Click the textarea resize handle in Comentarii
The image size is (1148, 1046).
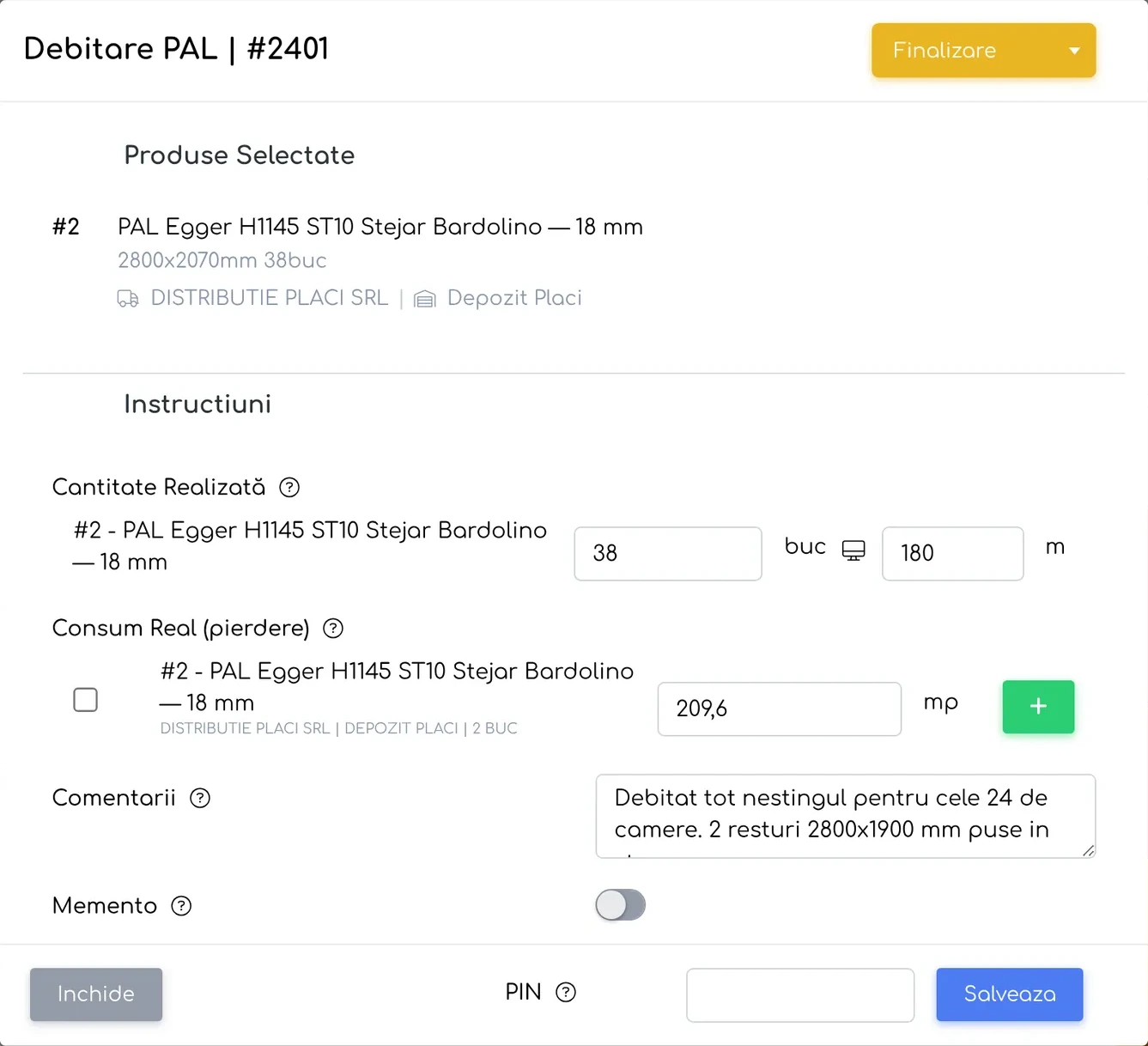point(1088,850)
